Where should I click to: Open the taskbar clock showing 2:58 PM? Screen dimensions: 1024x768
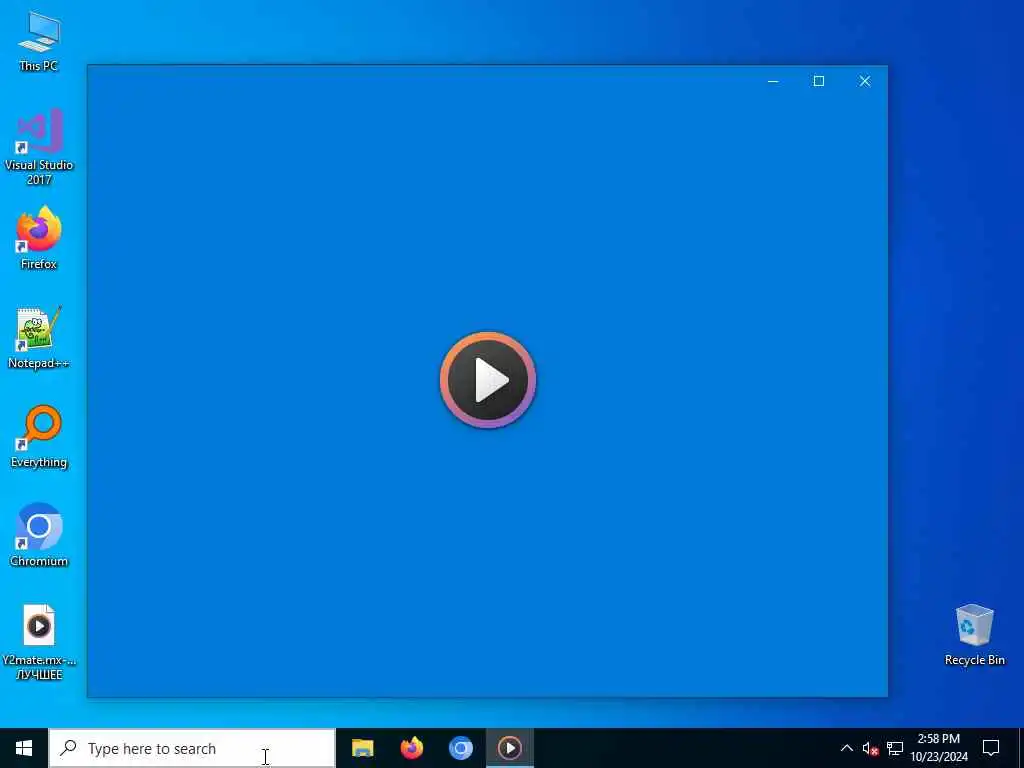(x=939, y=748)
